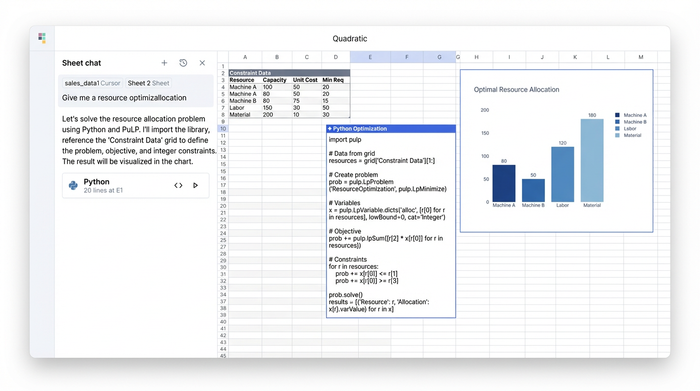Select column K header
The width and height of the screenshot is (700, 391).
click(575, 57)
